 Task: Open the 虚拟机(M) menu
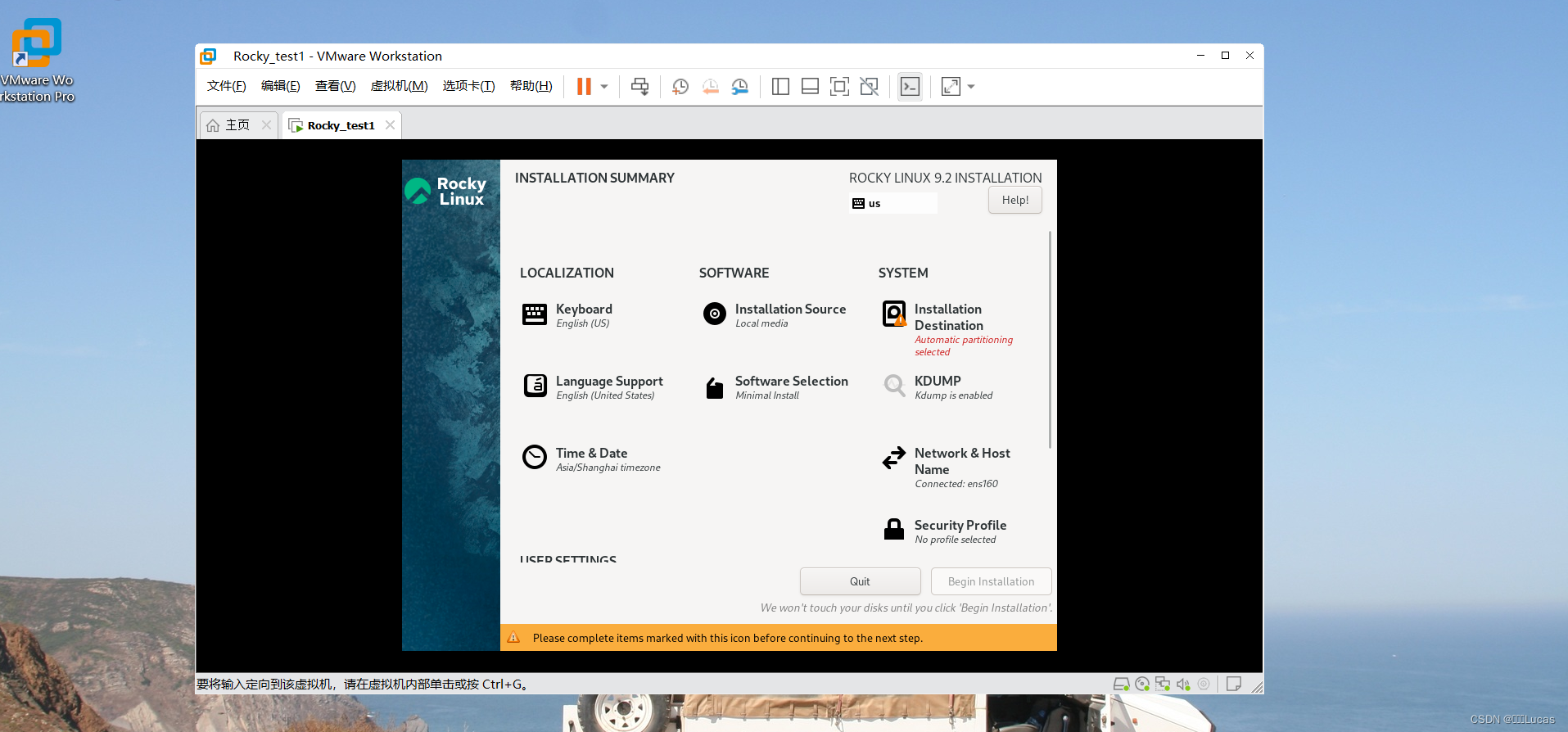coord(399,86)
